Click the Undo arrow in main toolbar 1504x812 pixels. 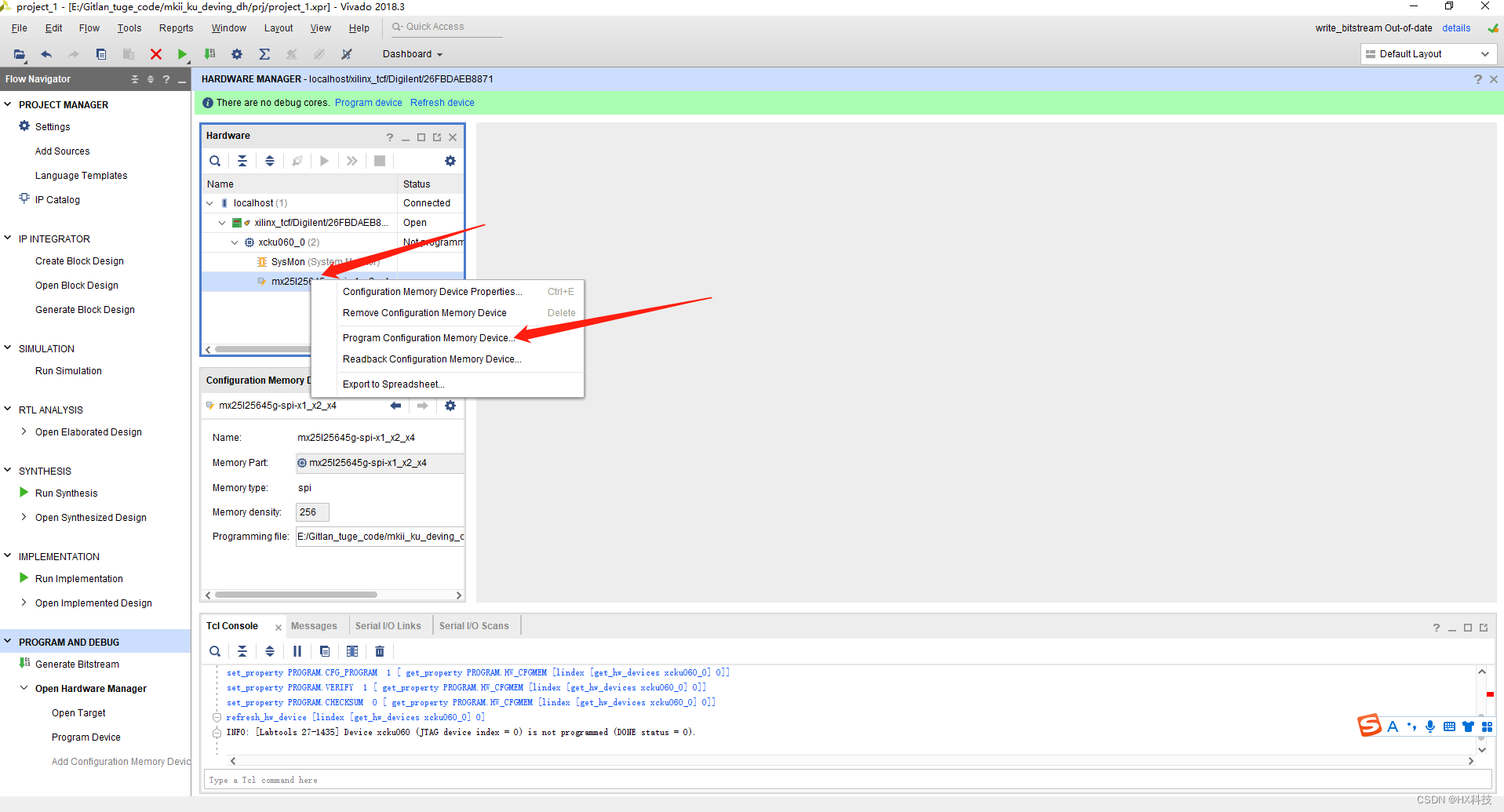click(46, 54)
